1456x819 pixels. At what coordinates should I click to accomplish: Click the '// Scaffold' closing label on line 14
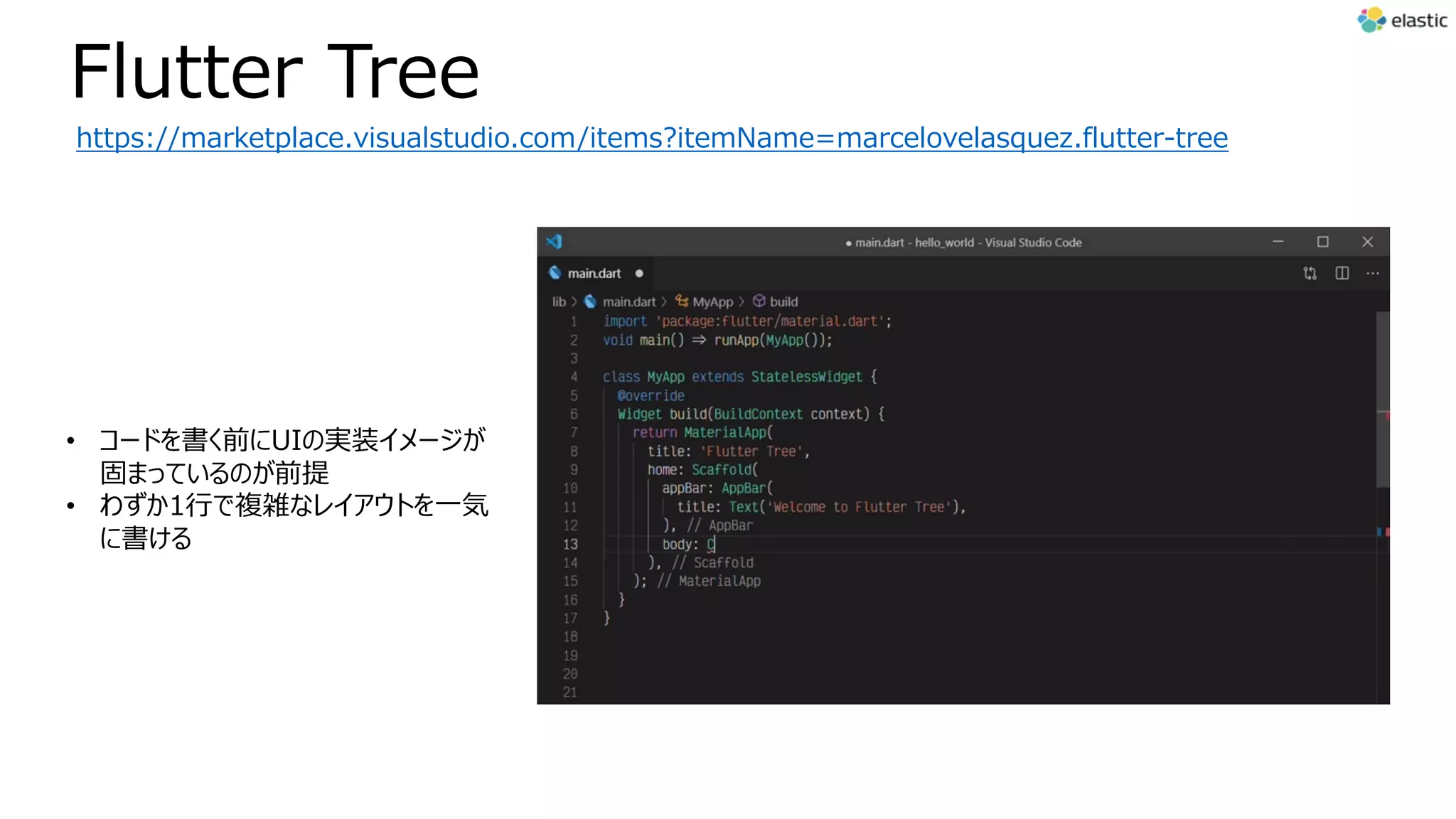(712, 563)
